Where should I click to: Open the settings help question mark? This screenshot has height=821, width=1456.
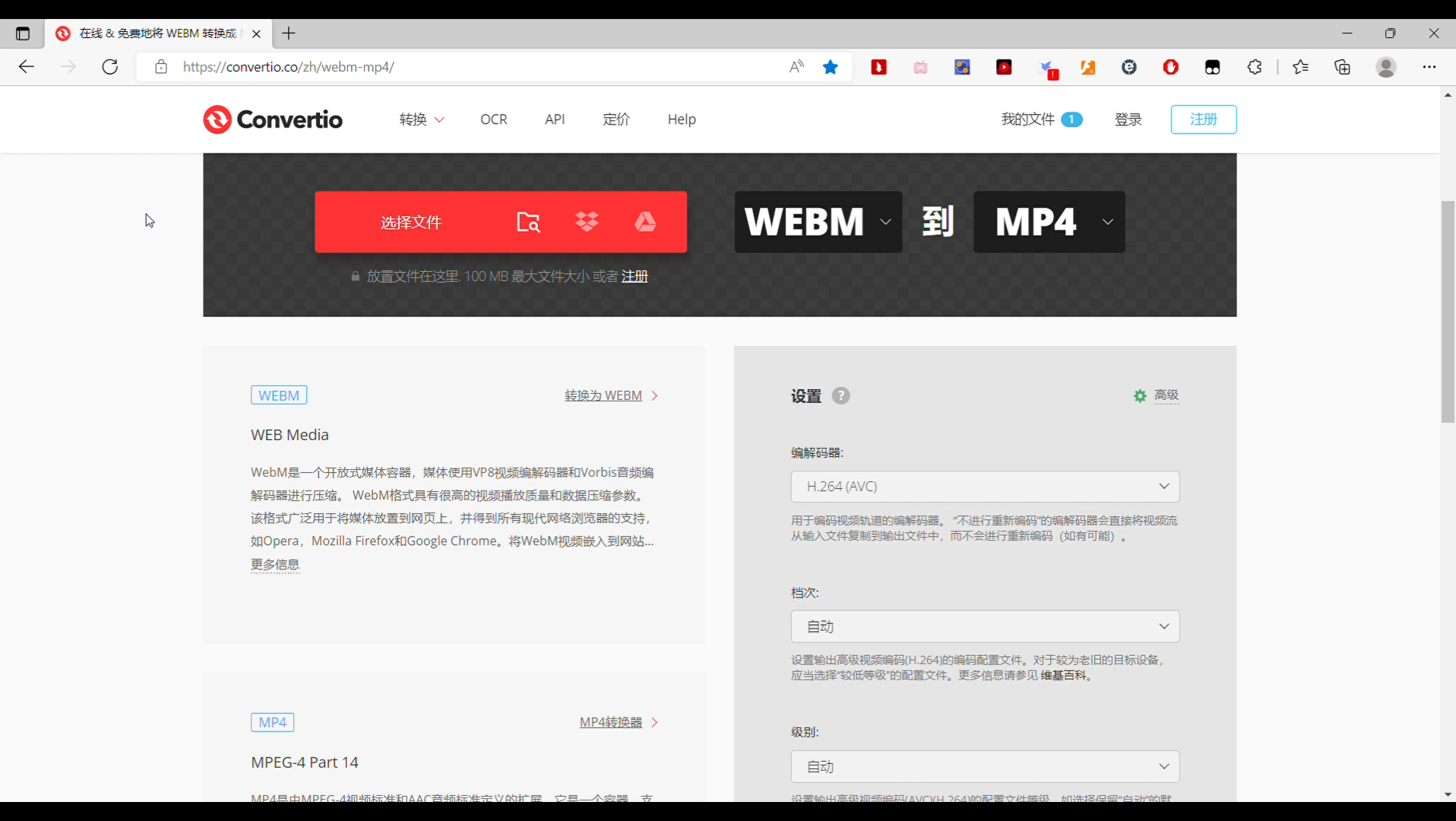(x=840, y=395)
